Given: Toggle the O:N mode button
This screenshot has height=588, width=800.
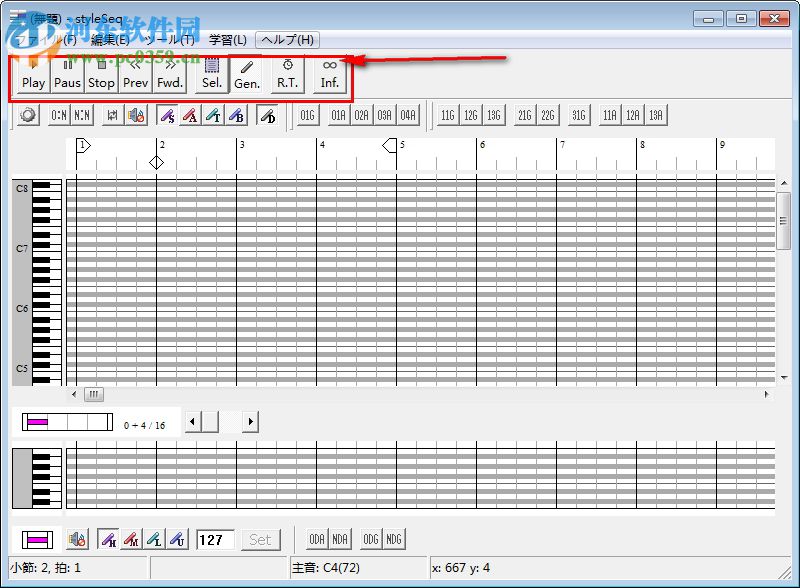Looking at the screenshot, I should tap(60, 115).
